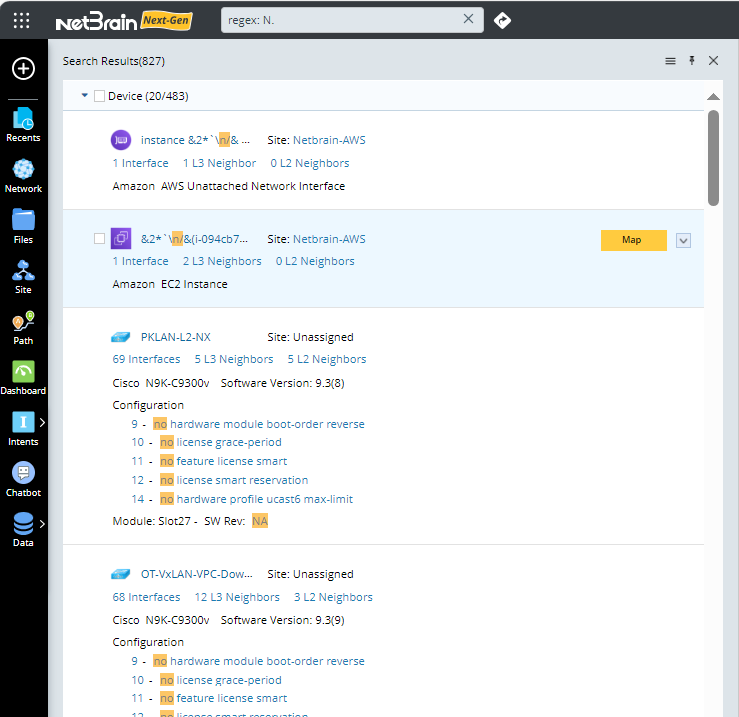Open the 1 Interface link of EC2 Instance

pyautogui.click(x=140, y=261)
